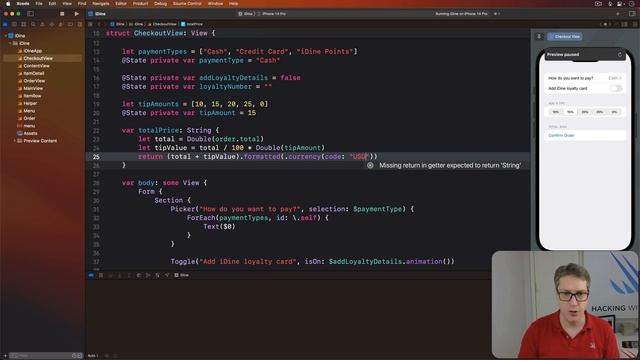
Task: Open the Source Control menu
Action: tap(187, 3)
